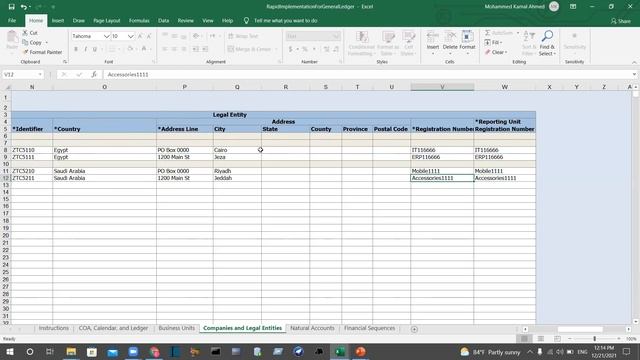Viewport: 640px width, 360px height.
Task: Click the zoom out minus button
Action: [x=570, y=339]
